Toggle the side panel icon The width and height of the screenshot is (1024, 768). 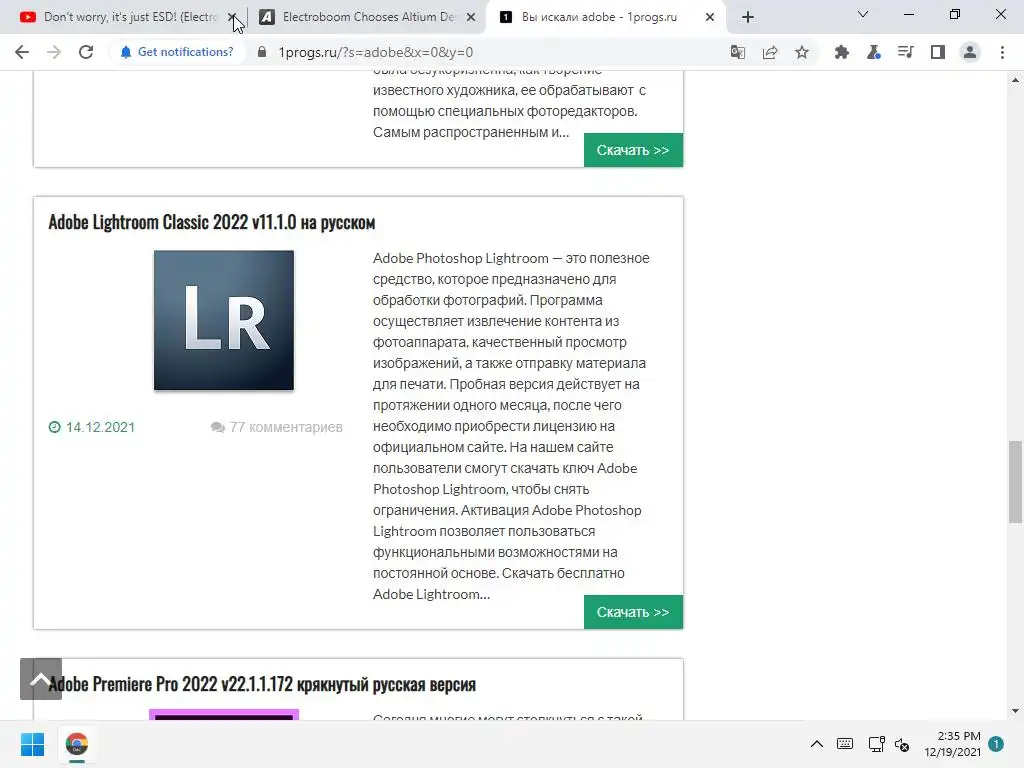938,52
